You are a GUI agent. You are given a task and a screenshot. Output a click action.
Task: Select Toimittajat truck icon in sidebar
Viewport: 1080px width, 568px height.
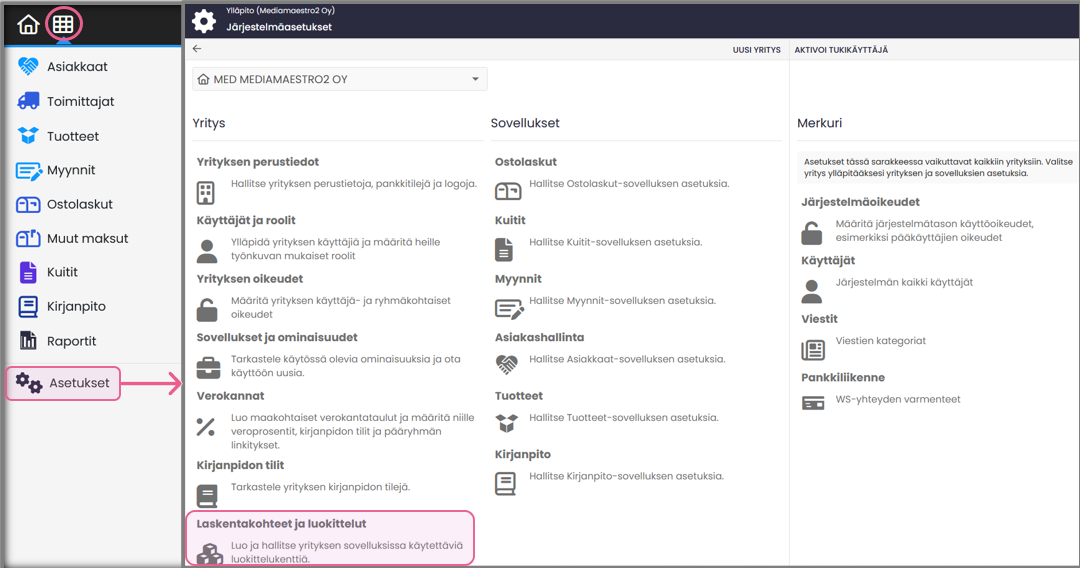(28, 102)
